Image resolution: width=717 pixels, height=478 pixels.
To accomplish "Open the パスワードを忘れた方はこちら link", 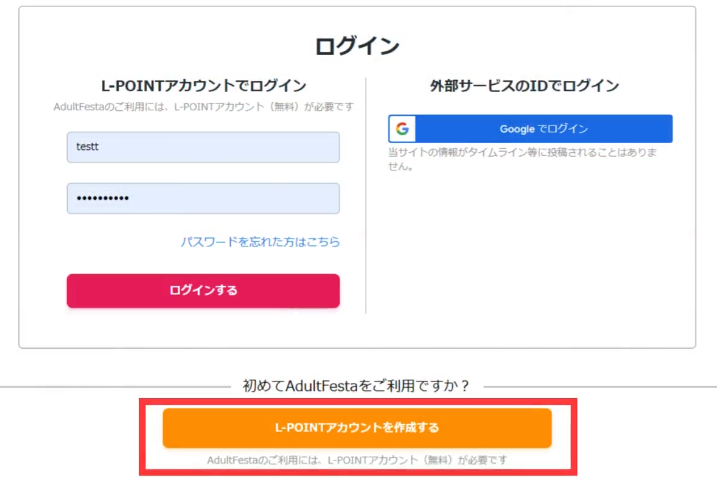I will click(260, 242).
